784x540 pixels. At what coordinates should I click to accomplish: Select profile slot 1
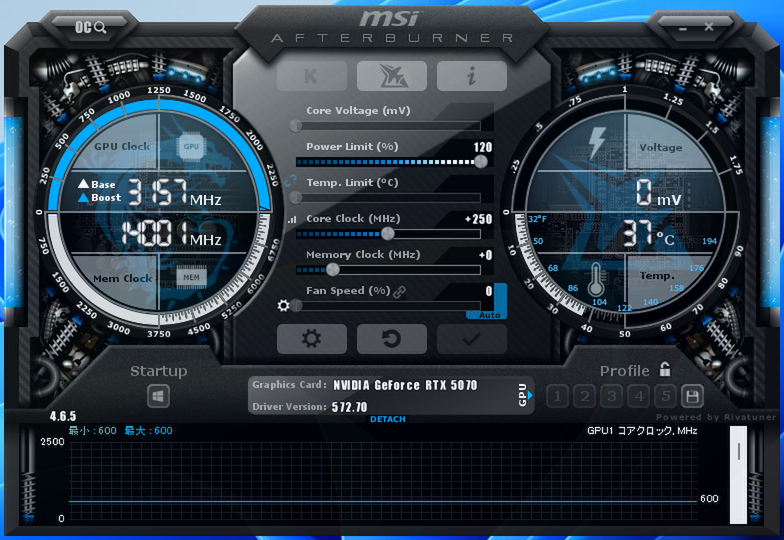click(557, 396)
